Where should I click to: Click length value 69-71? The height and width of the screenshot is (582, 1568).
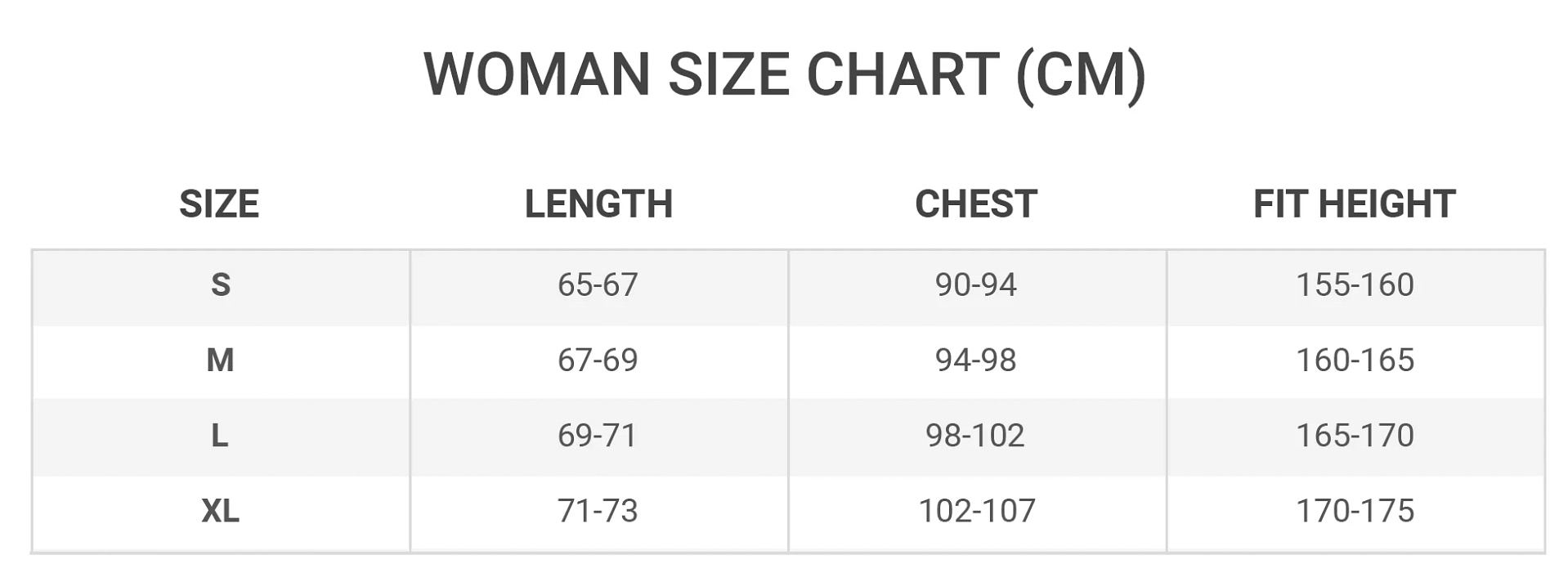598,435
